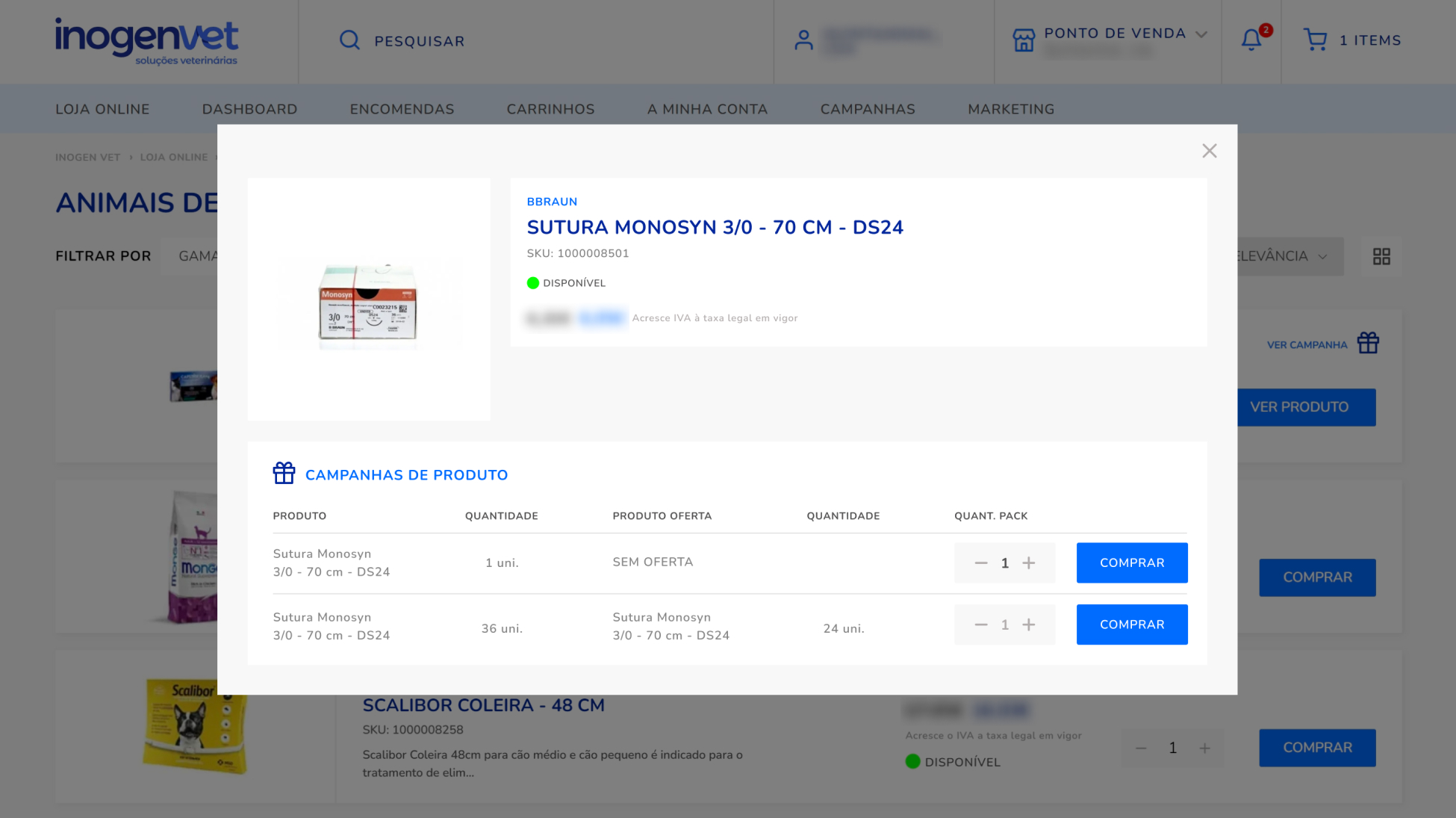Click the Monosyn suture product image
Screen dimensions: 1456x818
(368, 300)
